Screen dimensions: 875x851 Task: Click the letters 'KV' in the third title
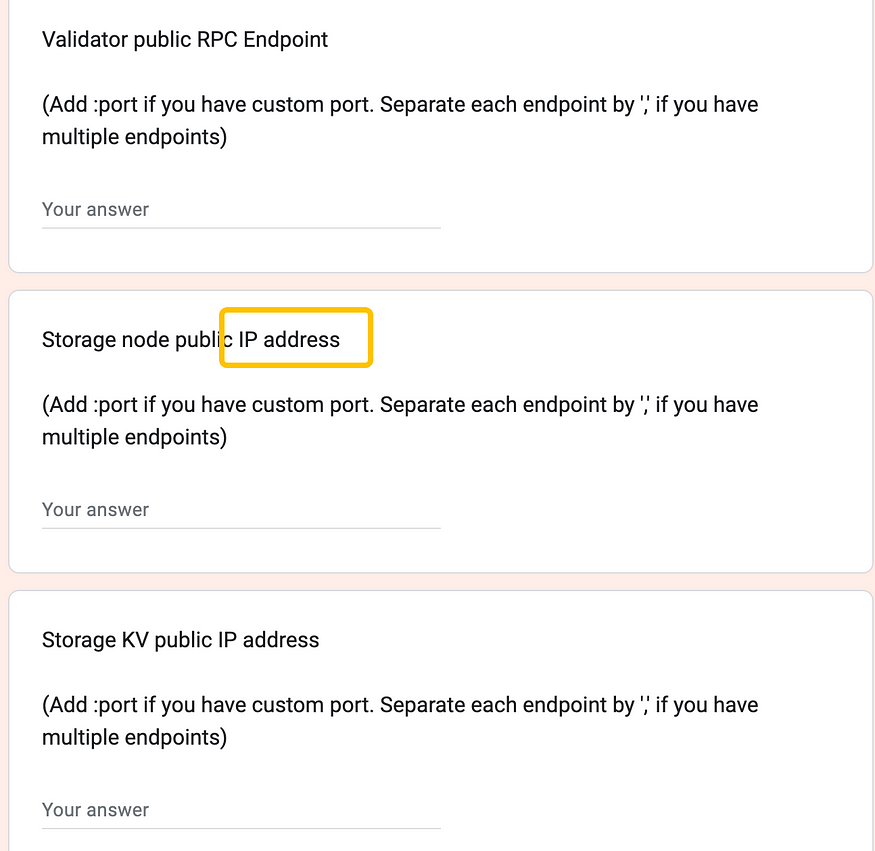(x=135, y=640)
